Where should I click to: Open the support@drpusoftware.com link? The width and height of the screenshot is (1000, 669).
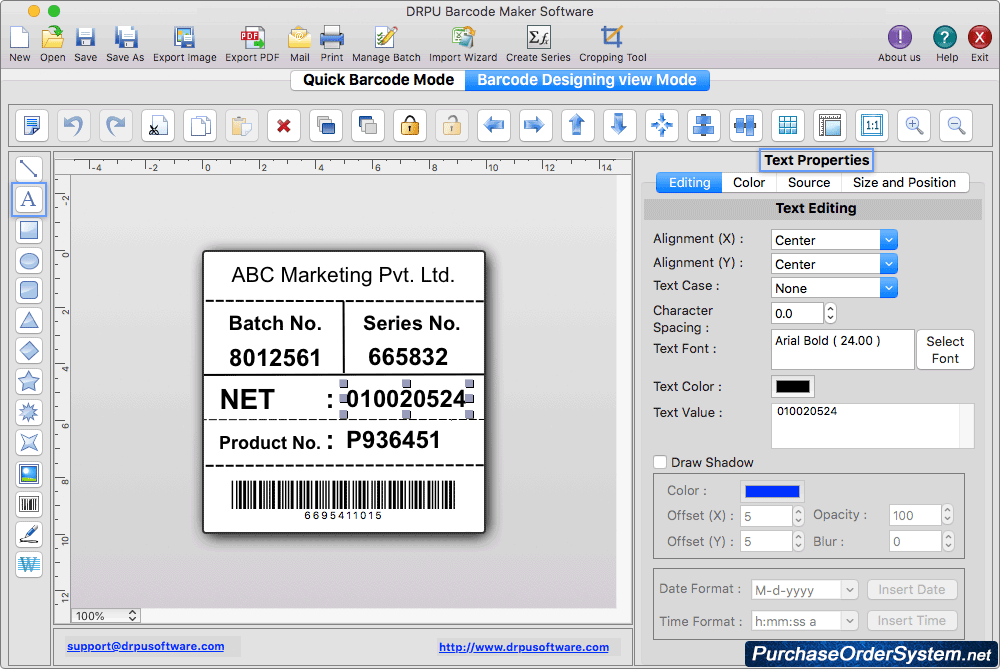point(145,646)
